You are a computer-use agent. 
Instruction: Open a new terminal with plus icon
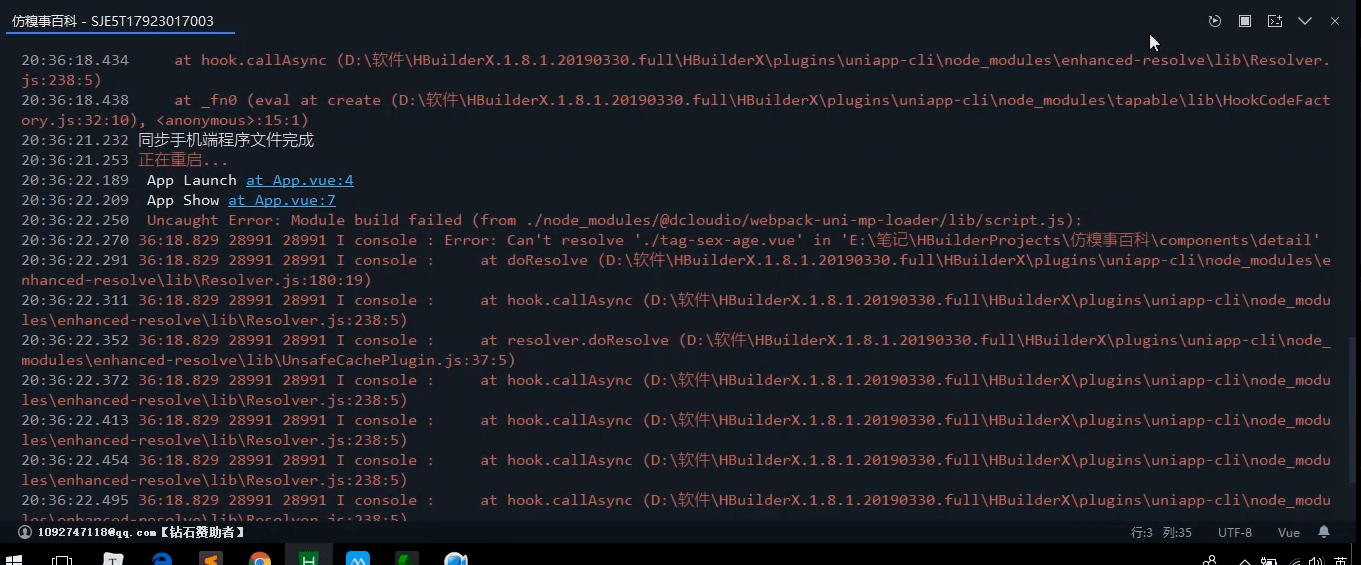click(1275, 21)
